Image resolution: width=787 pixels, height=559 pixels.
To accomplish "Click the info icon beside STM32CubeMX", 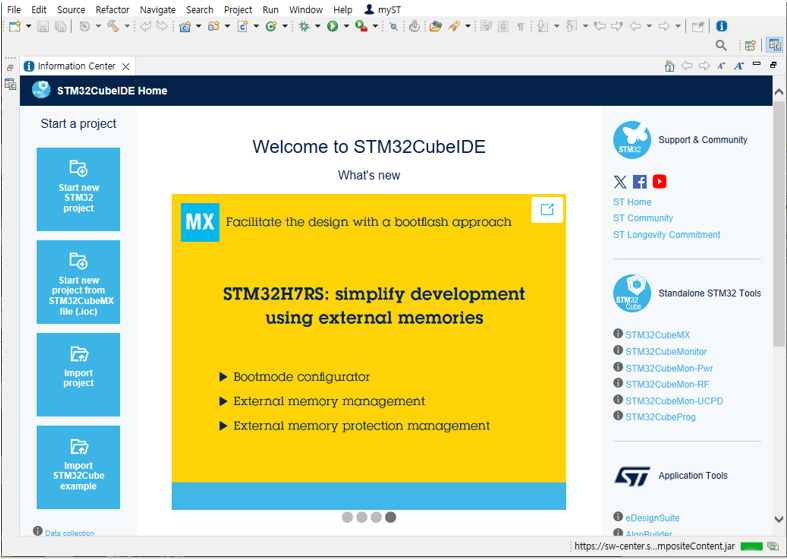I will (x=618, y=334).
